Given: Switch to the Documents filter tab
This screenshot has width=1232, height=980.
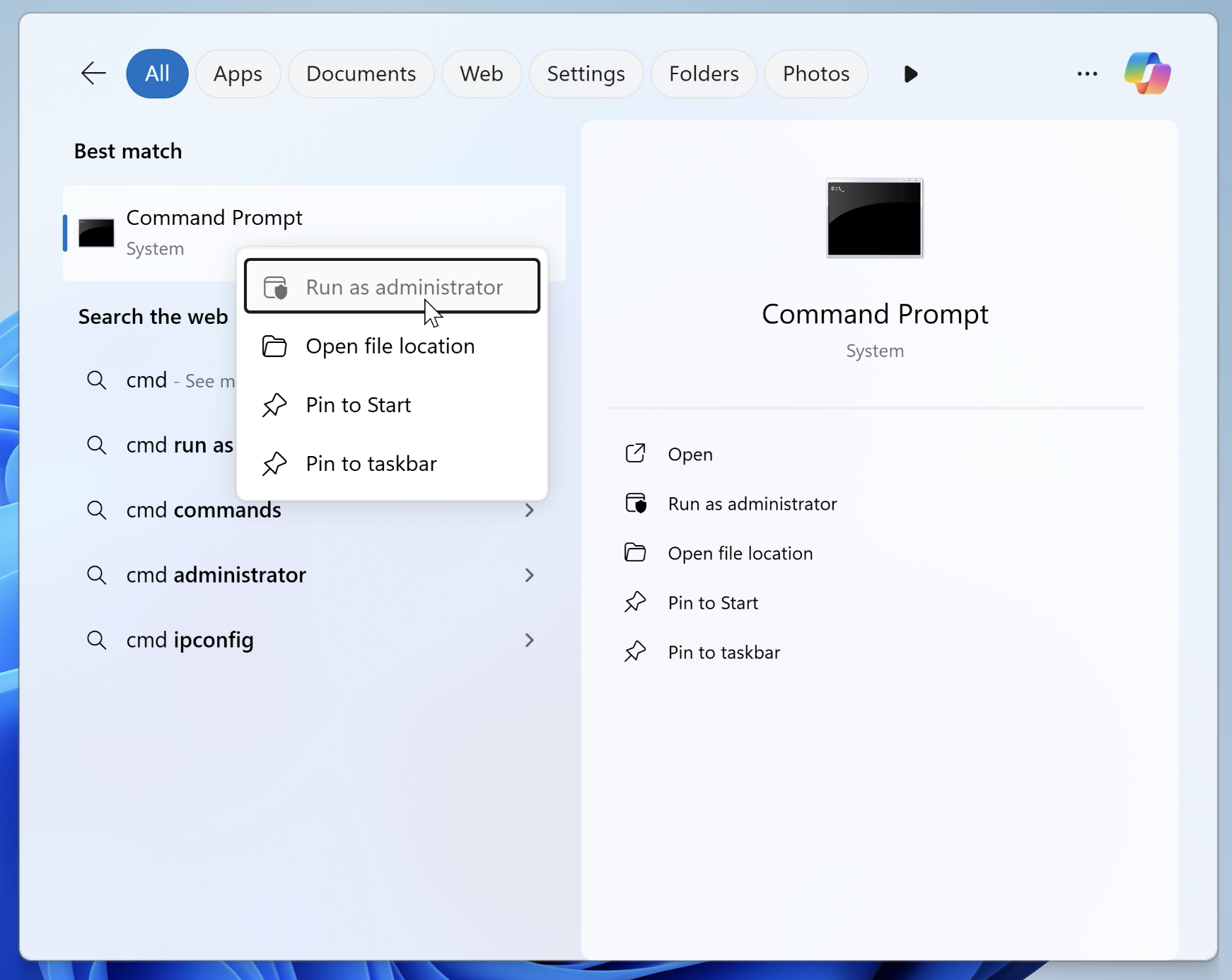Looking at the screenshot, I should pyautogui.click(x=361, y=74).
